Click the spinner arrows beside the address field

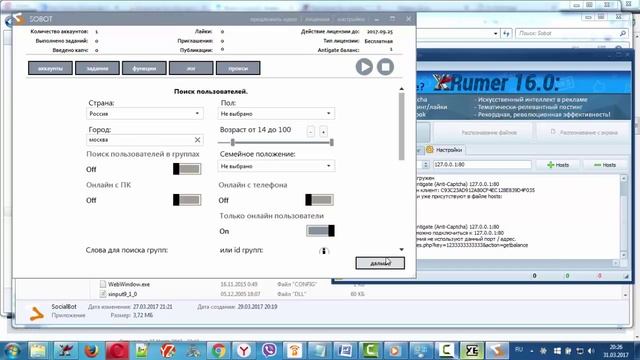426,164
